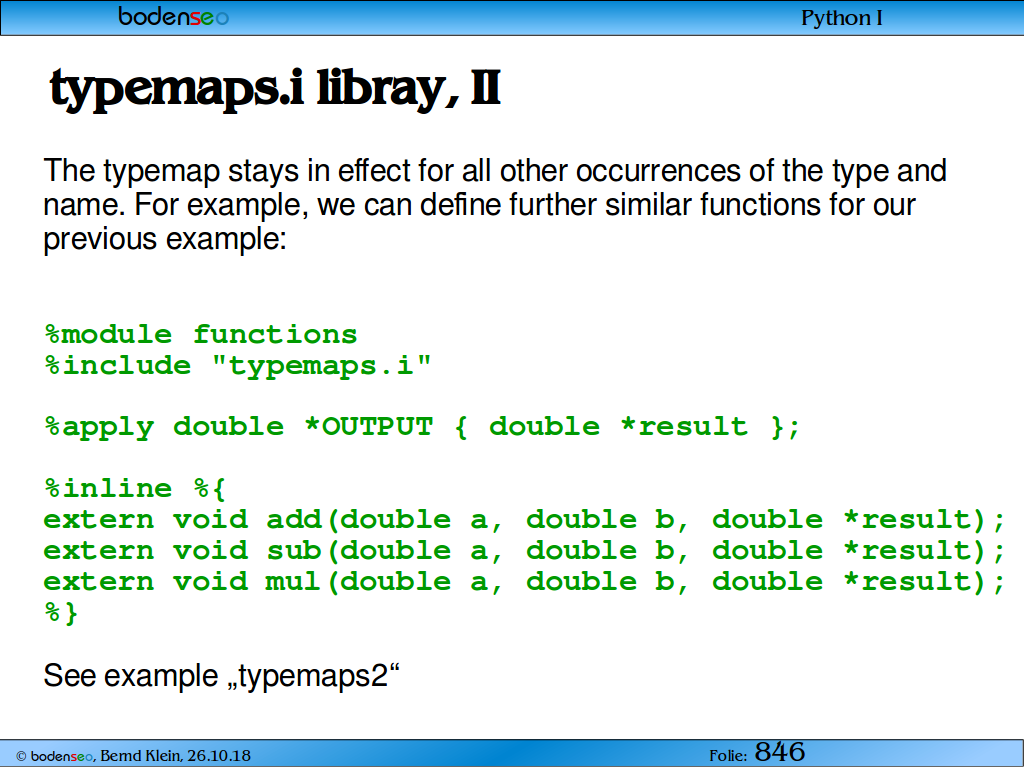Click the bodenseo logo in the header
1024x768 pixels.
click(x=174, y=16)
